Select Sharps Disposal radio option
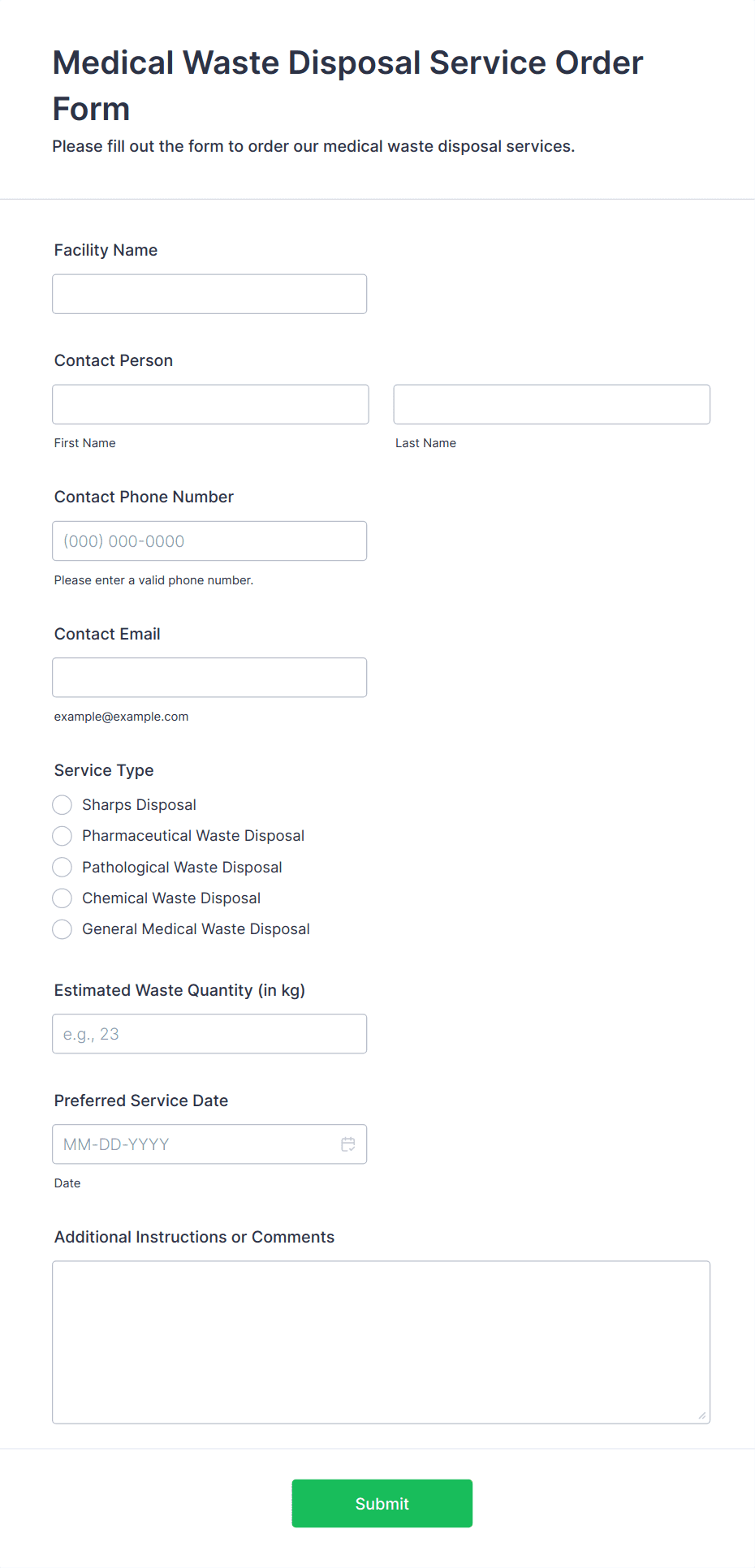 pyautogui.click(x=63, y=805)
